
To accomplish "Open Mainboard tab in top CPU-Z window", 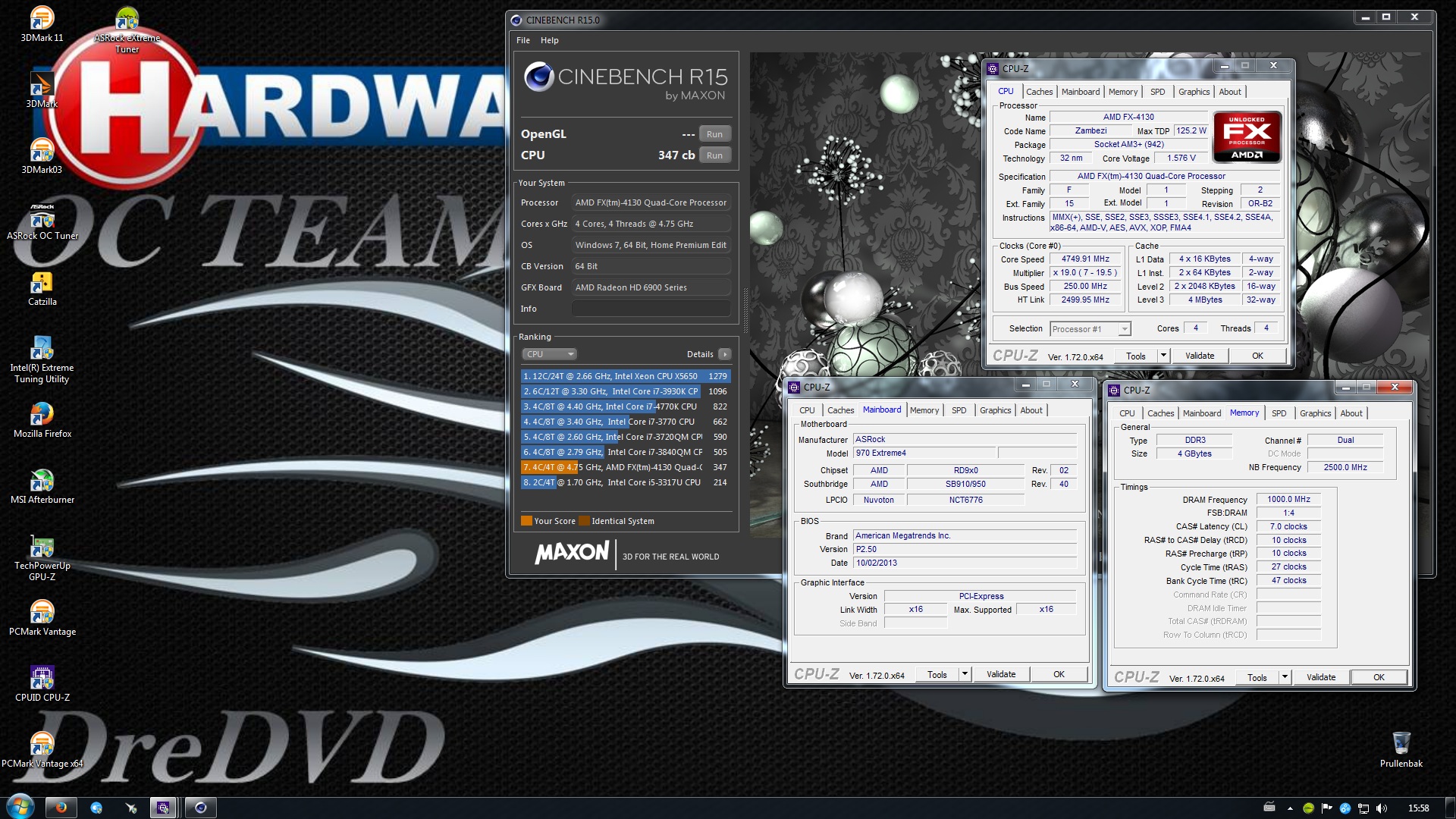I will pyautogui.click(x=1081, y=92).
